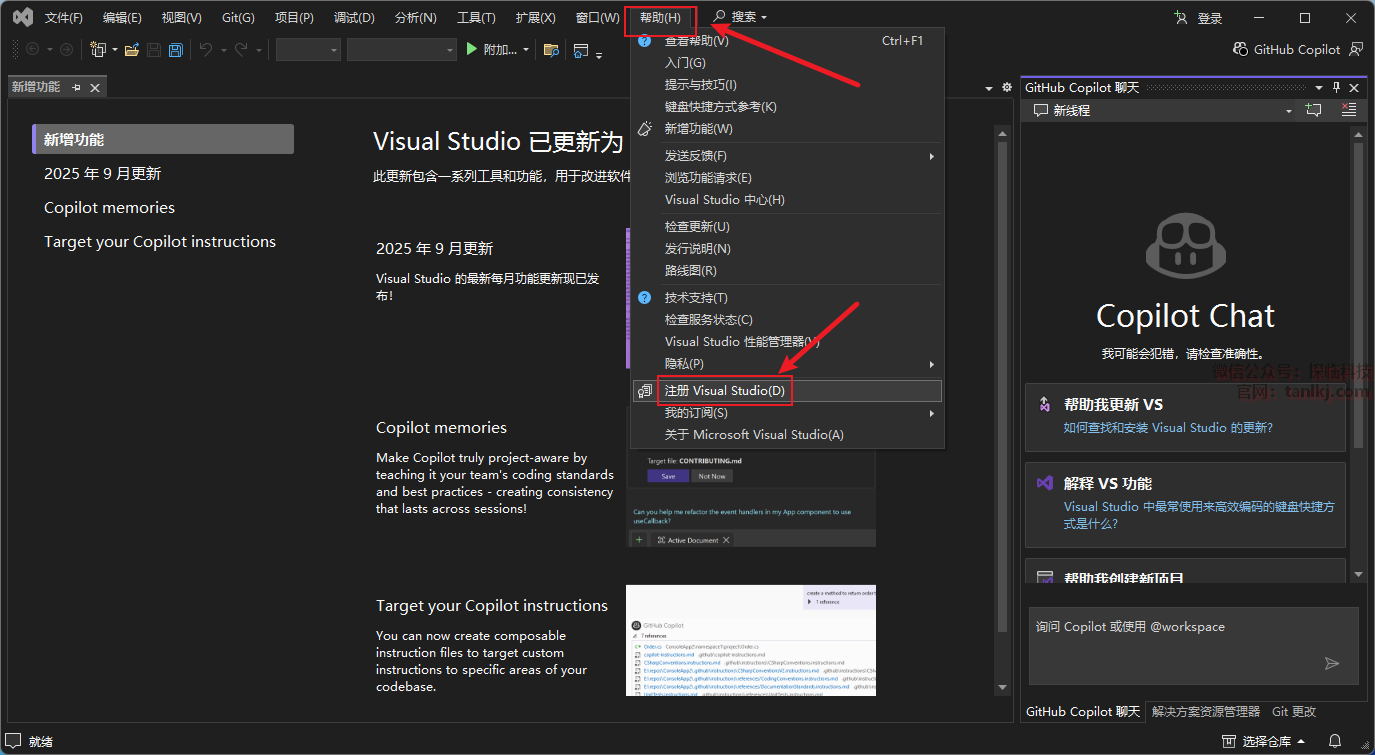Toggle pin on the 新增功能 document tab

(x=77, y=88)
